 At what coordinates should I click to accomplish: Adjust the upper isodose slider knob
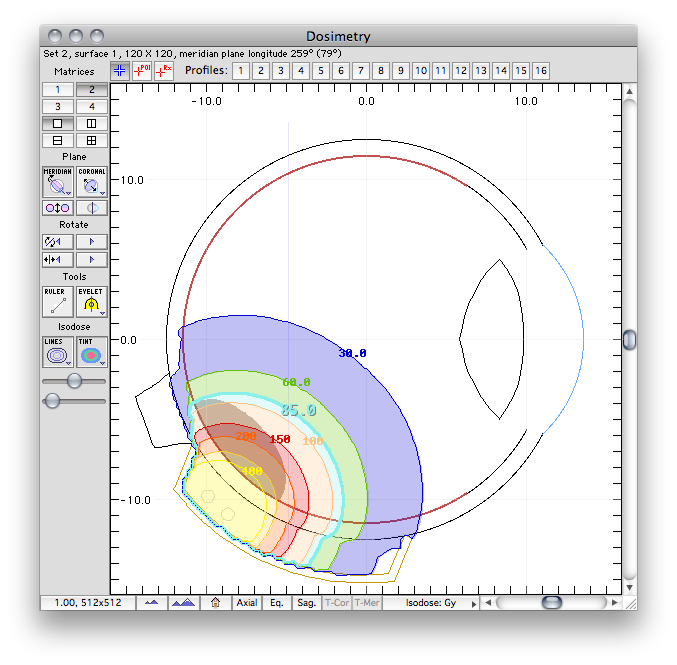pos(74,381)
